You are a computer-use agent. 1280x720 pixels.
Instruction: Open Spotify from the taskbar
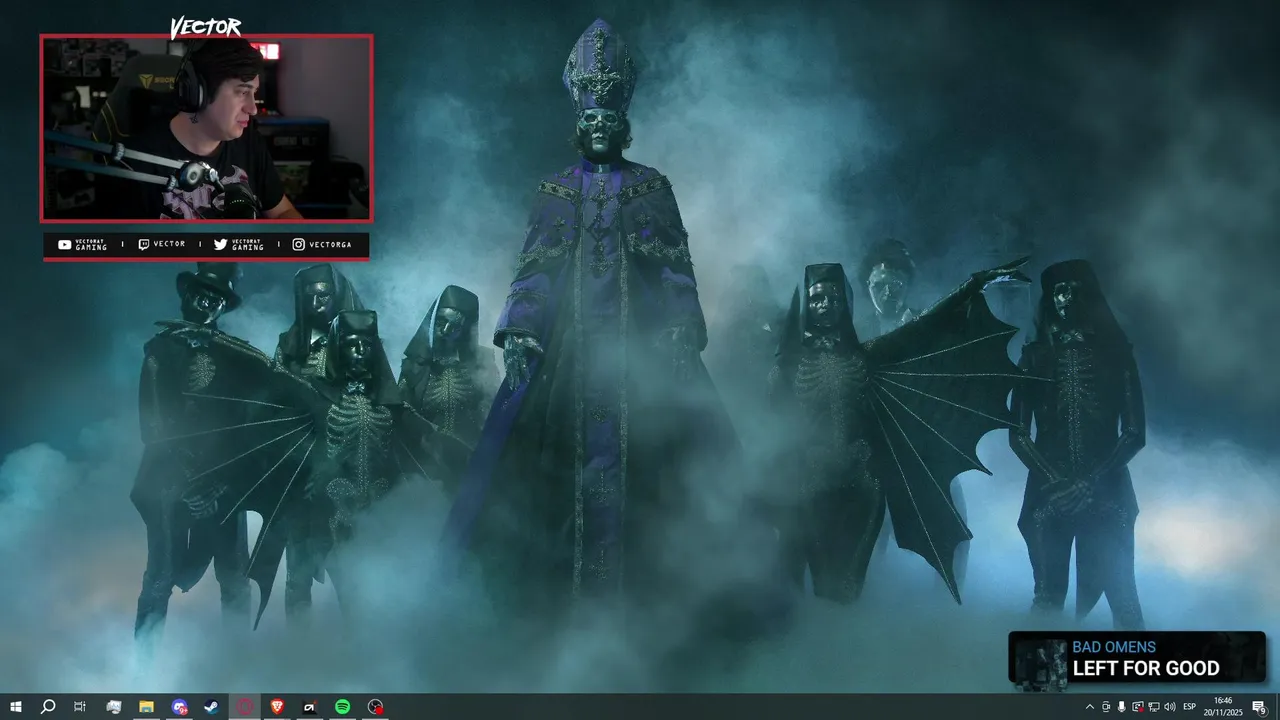click(342, 707)
